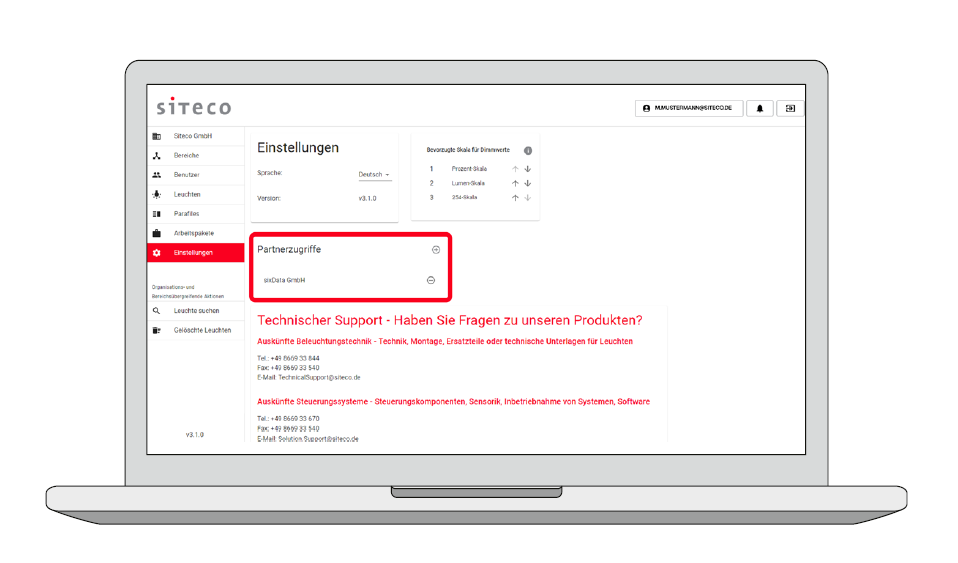Add a new partner access

pos(435,250)
